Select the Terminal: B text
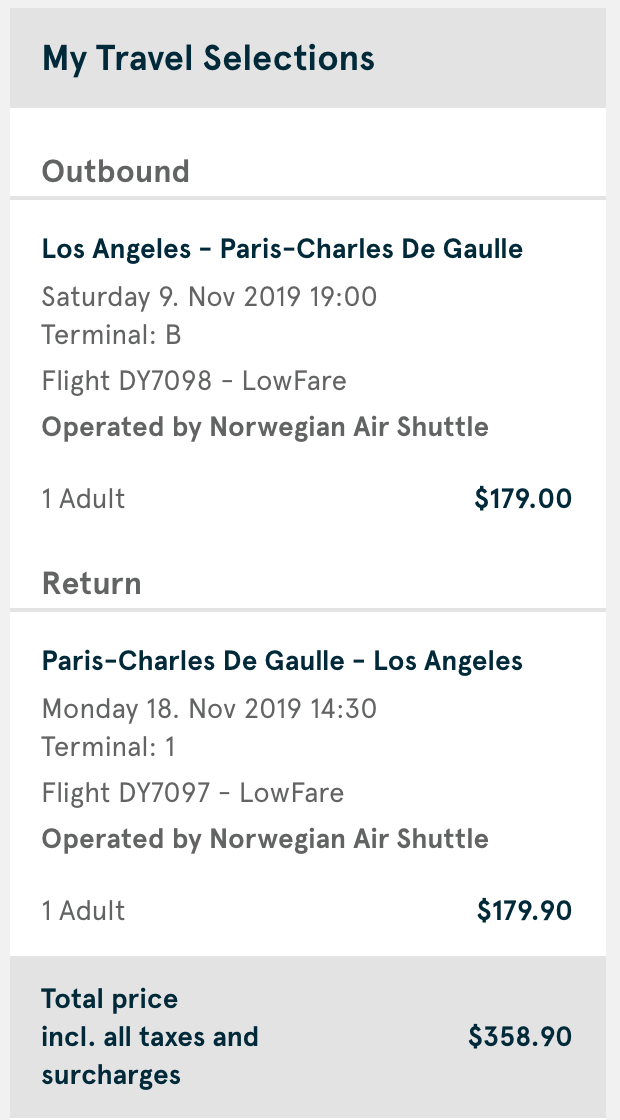 point(111,334)
